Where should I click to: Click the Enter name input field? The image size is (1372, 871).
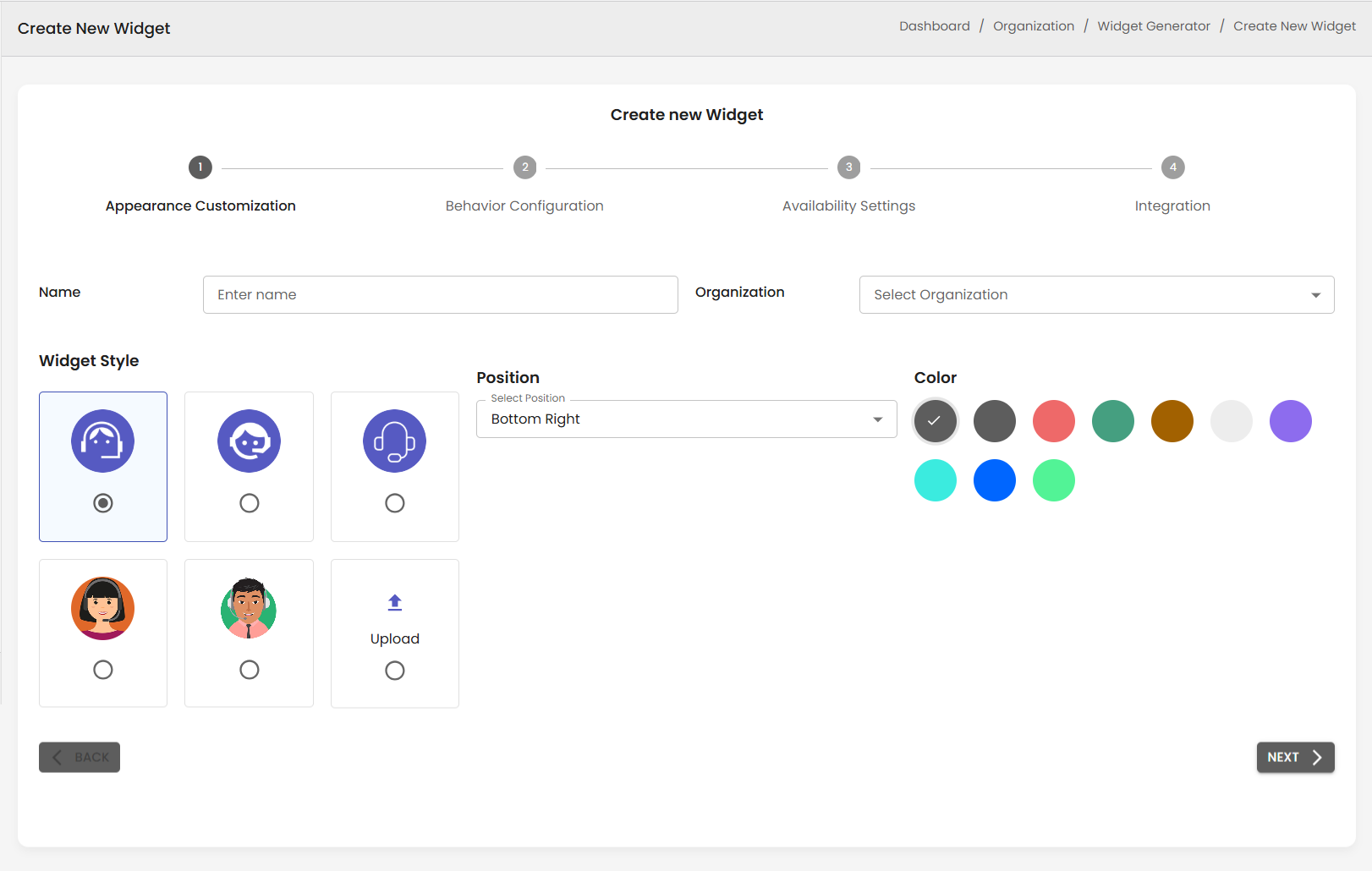click(x=440, y=294)
